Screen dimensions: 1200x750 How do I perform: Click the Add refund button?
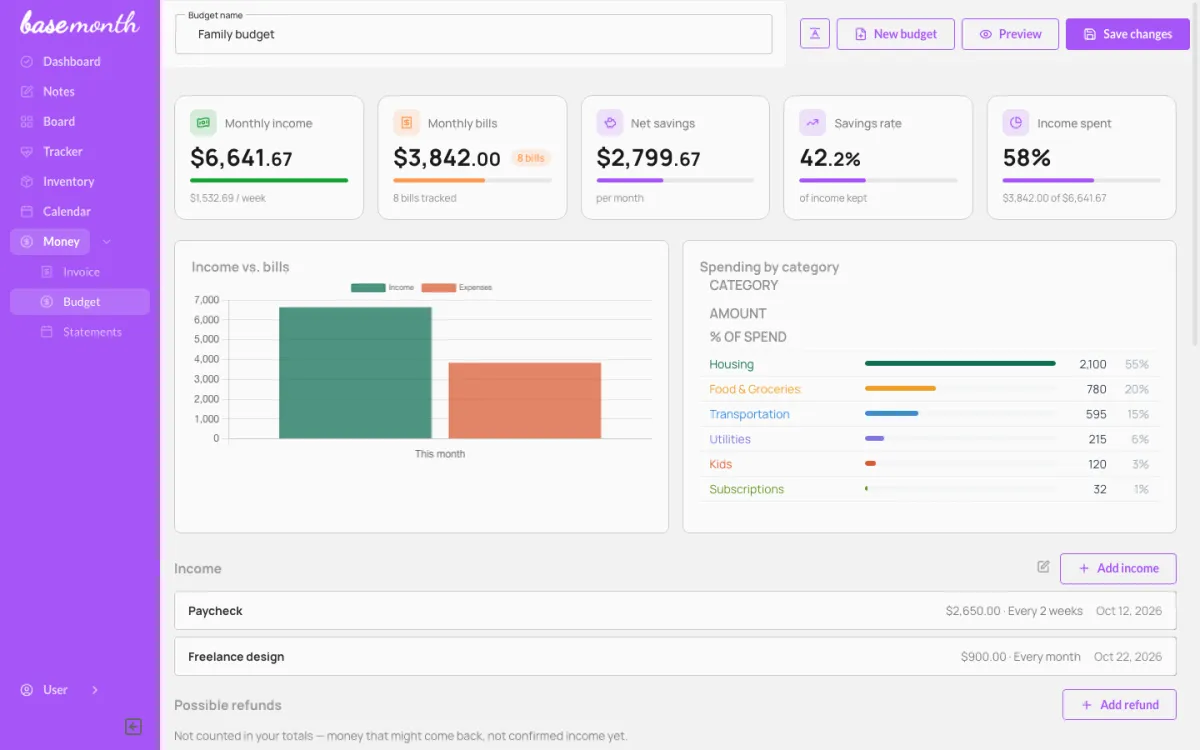point(1119,705)
